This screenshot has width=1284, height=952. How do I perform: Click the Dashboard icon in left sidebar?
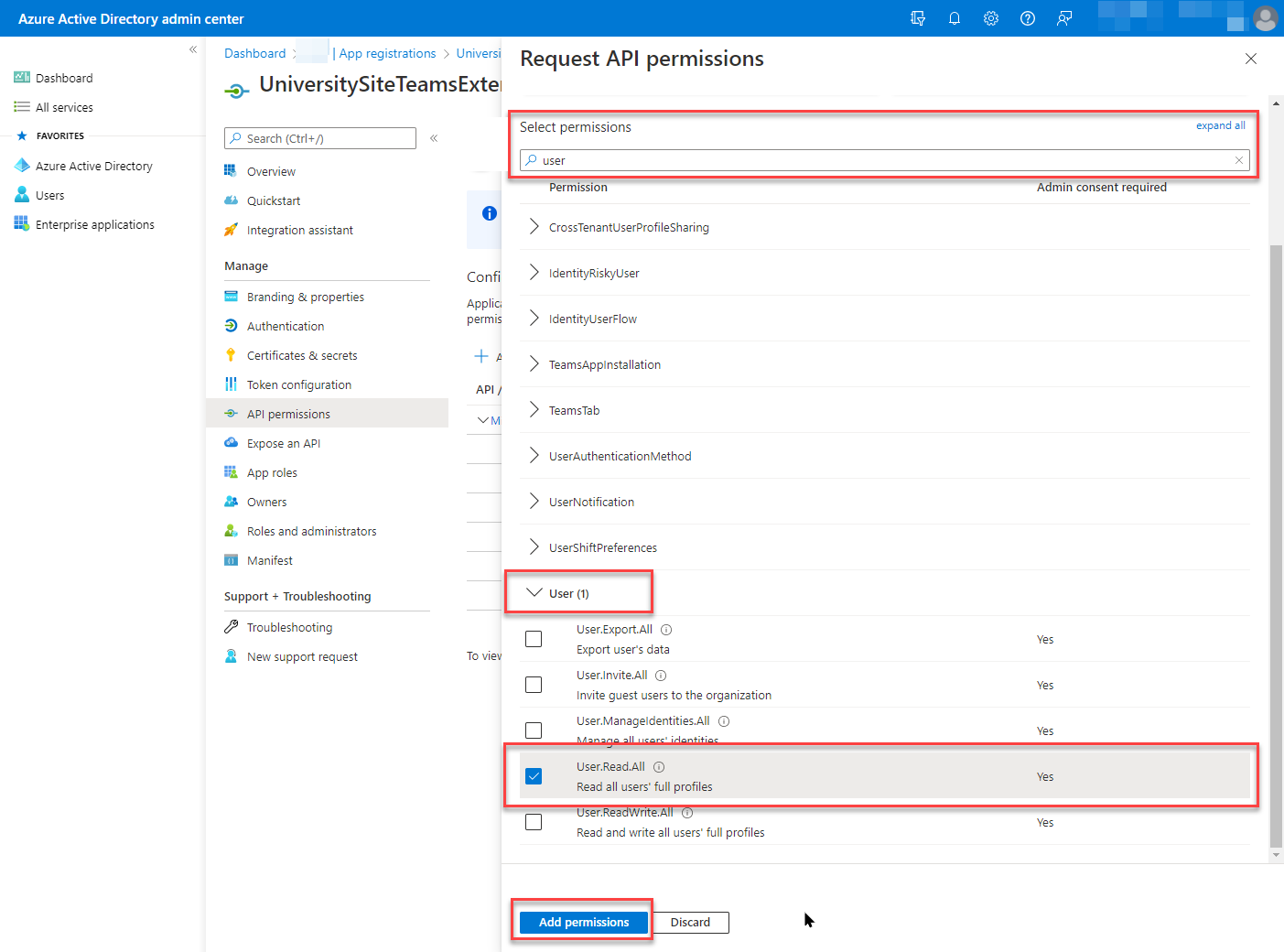22,78
